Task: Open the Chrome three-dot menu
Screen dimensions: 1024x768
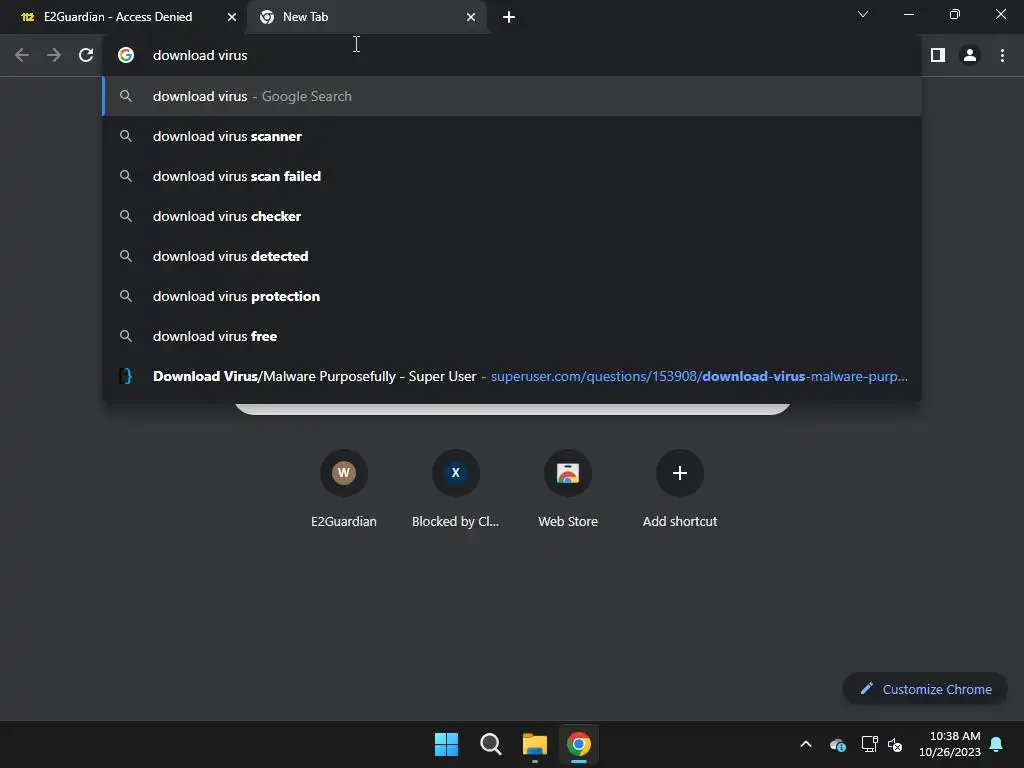Action: pyautogui.click(x=1002, y=56)
